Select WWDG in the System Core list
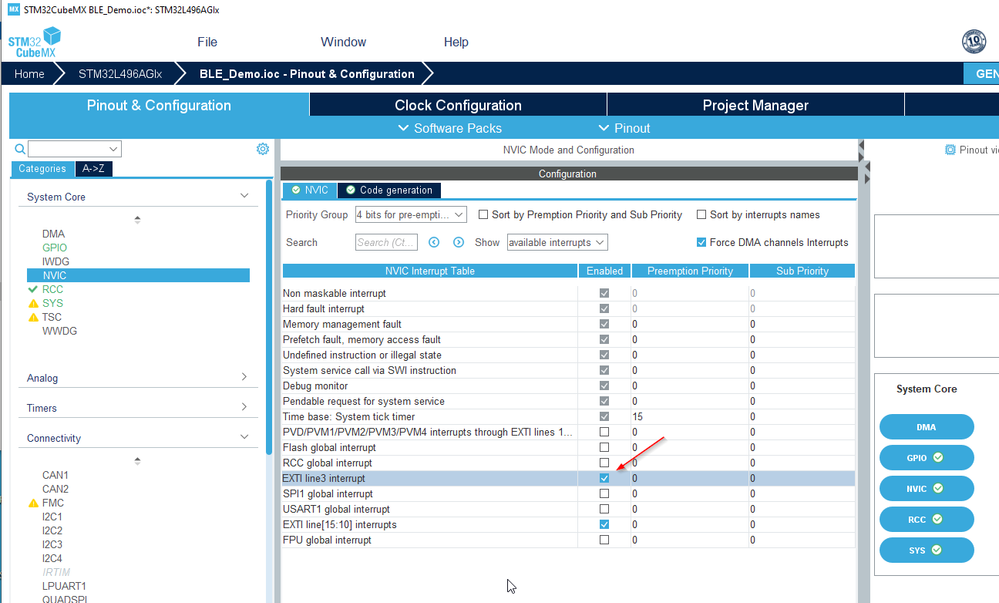 coord(60,331)
